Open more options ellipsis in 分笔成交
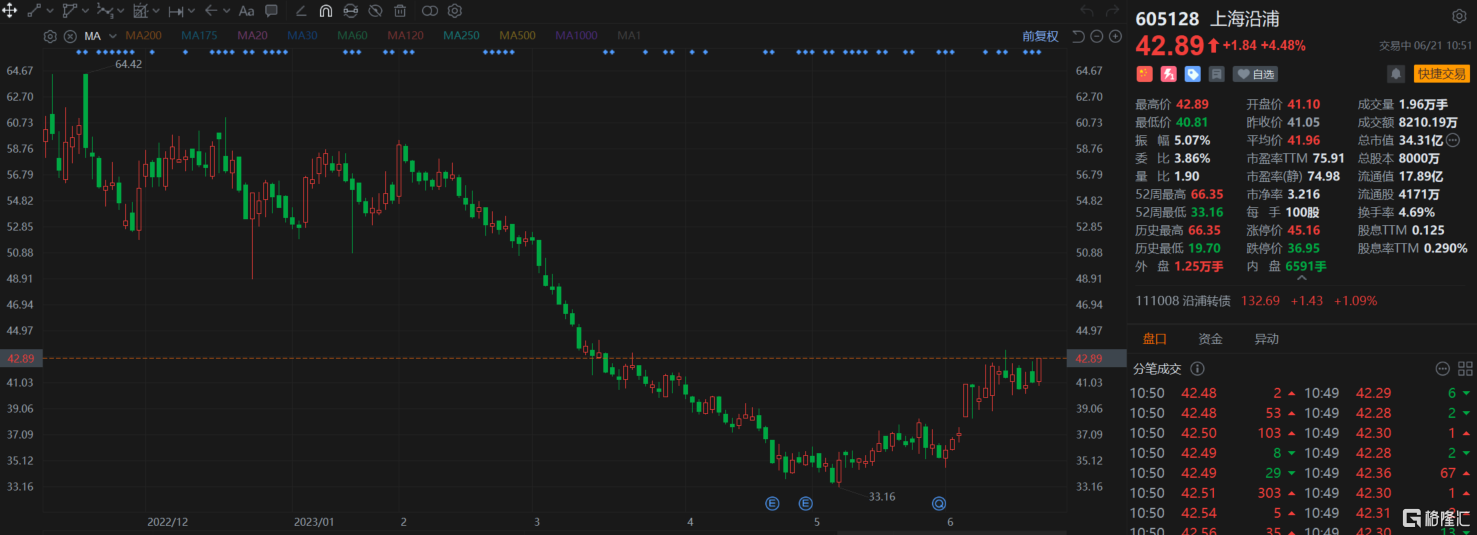Image resolution: width=1477 pixels, height=535 pixels. coord(1443,369)
